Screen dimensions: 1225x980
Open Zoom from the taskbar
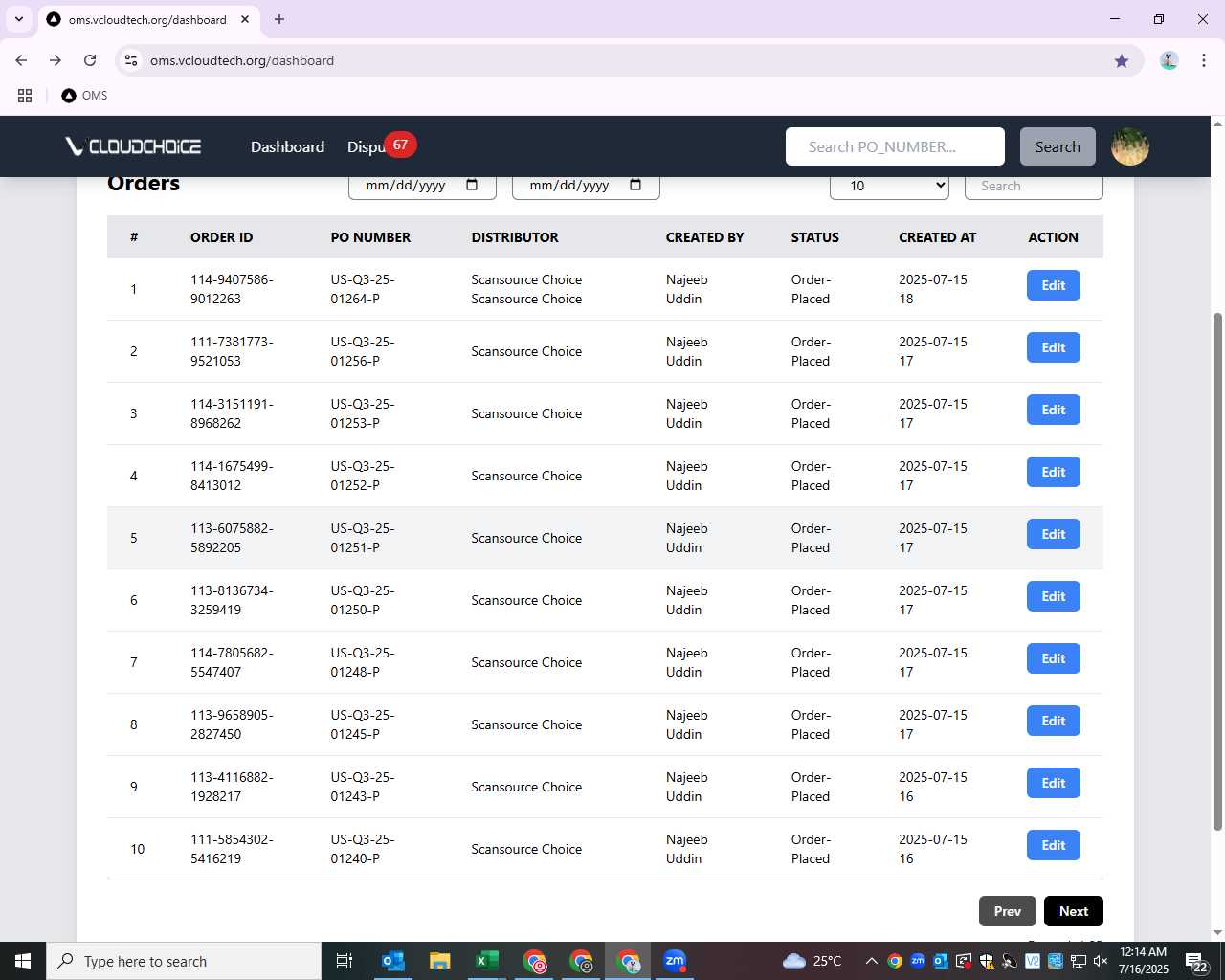pos(675,961)
